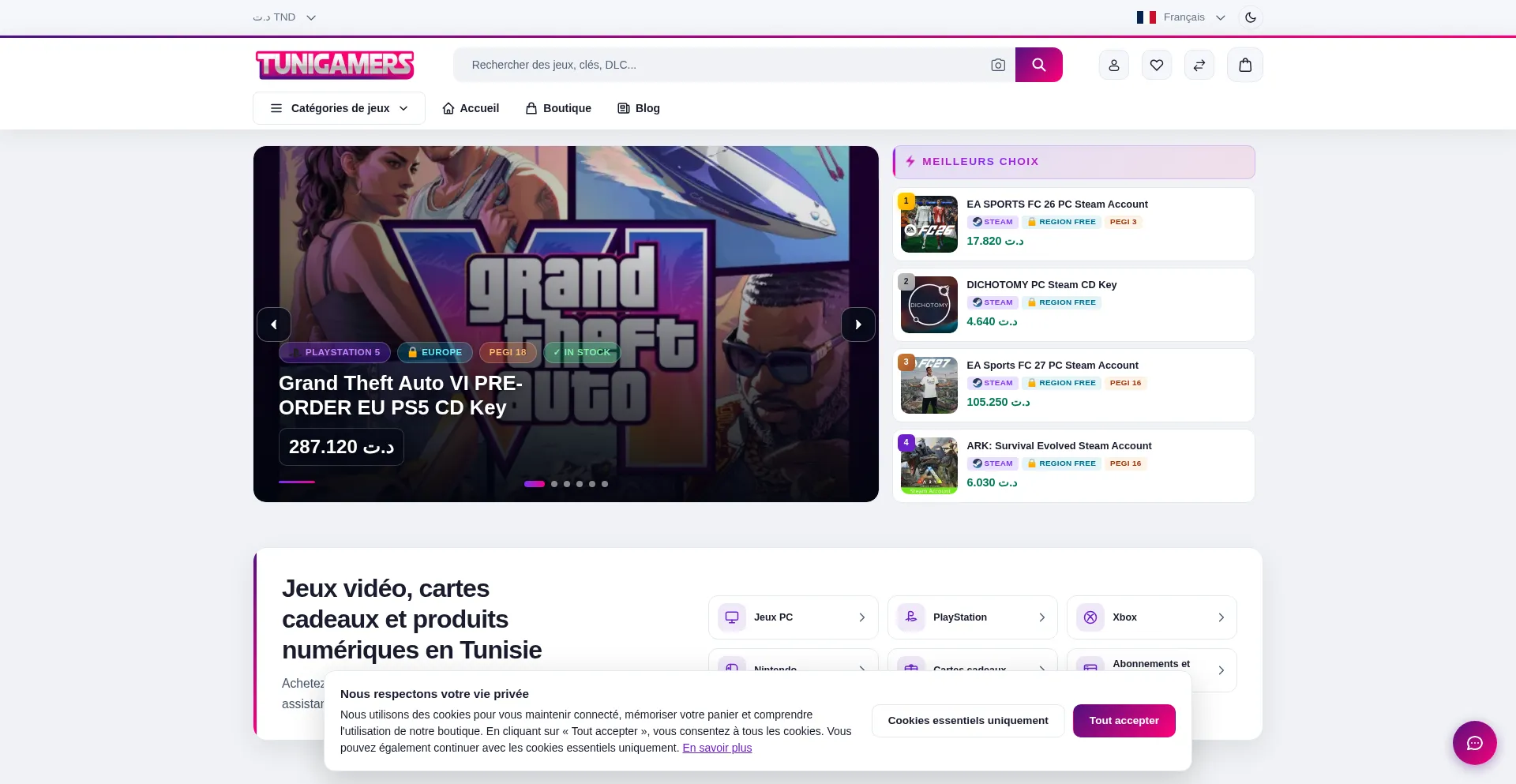Open the En savoir plus link
Image resolution: width=1516 pixels, height=784 pixels.
(717, 748)
